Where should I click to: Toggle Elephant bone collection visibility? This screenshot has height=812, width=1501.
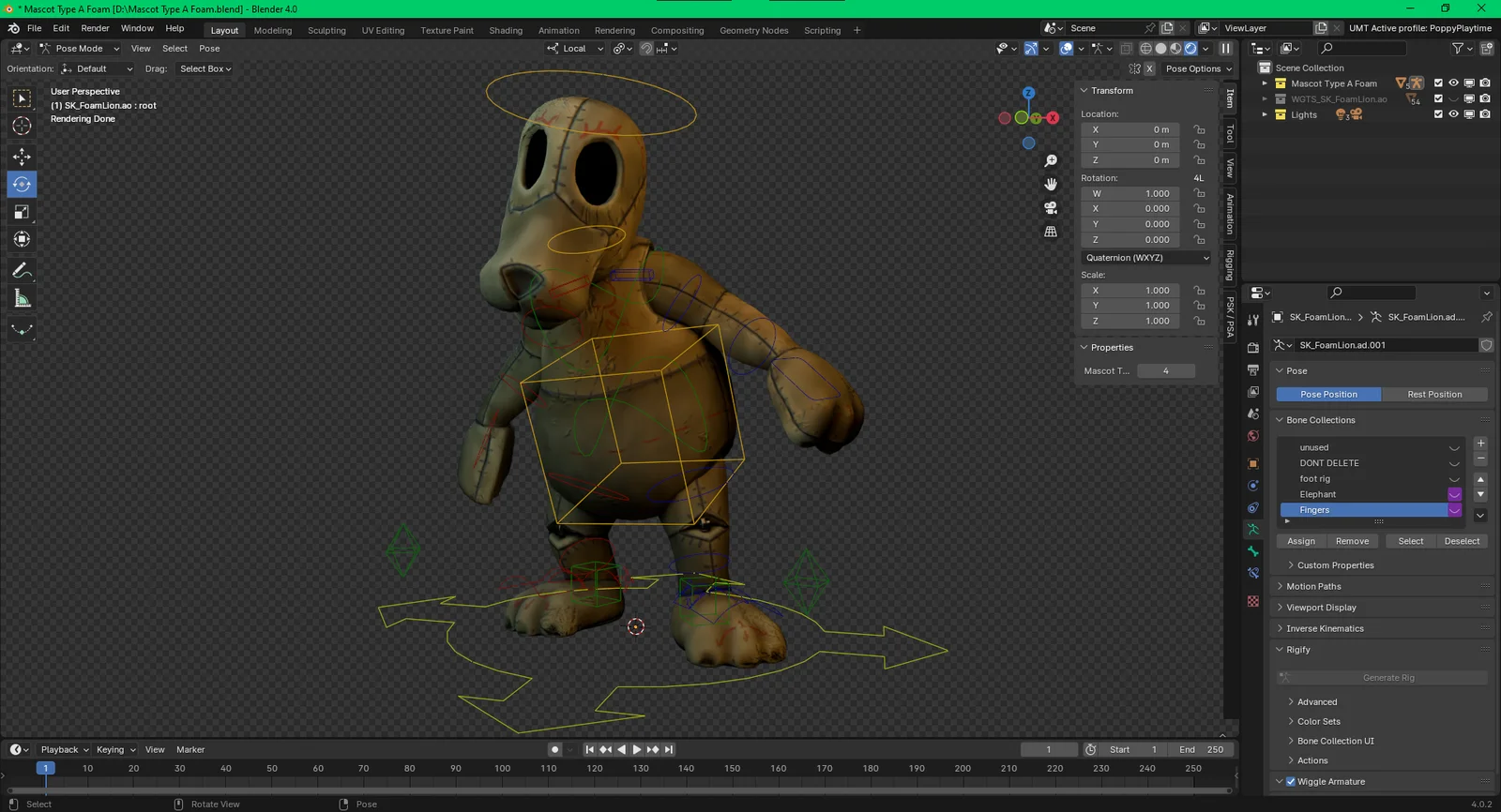tap(1455, 494)
